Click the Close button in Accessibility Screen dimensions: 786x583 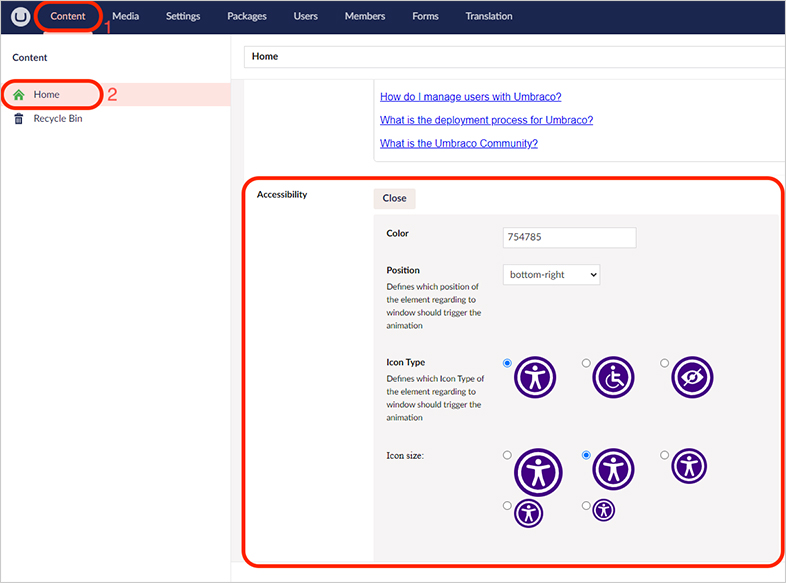[x=395, y=199]
